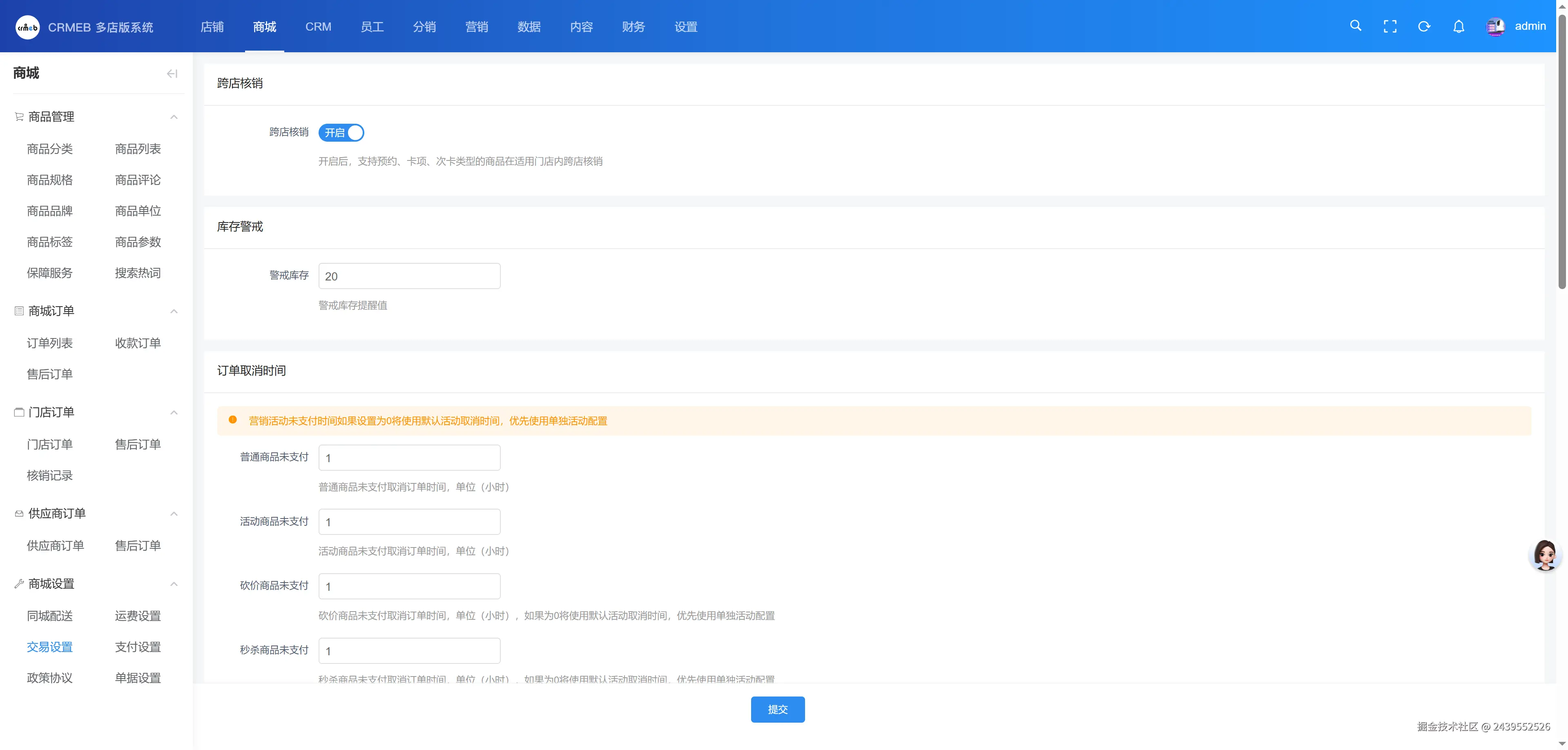This screenshot has width=1568, height=750.
Task: Open the notification bell
Action: pos(1459,26)
